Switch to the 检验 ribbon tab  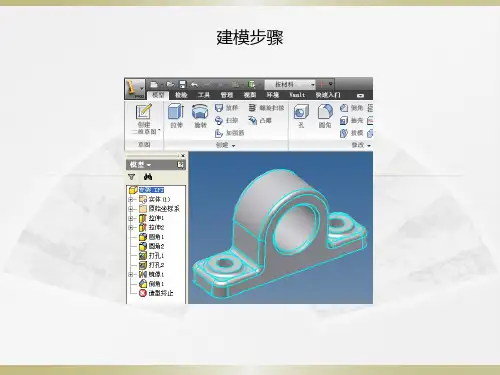click(181, 95)
